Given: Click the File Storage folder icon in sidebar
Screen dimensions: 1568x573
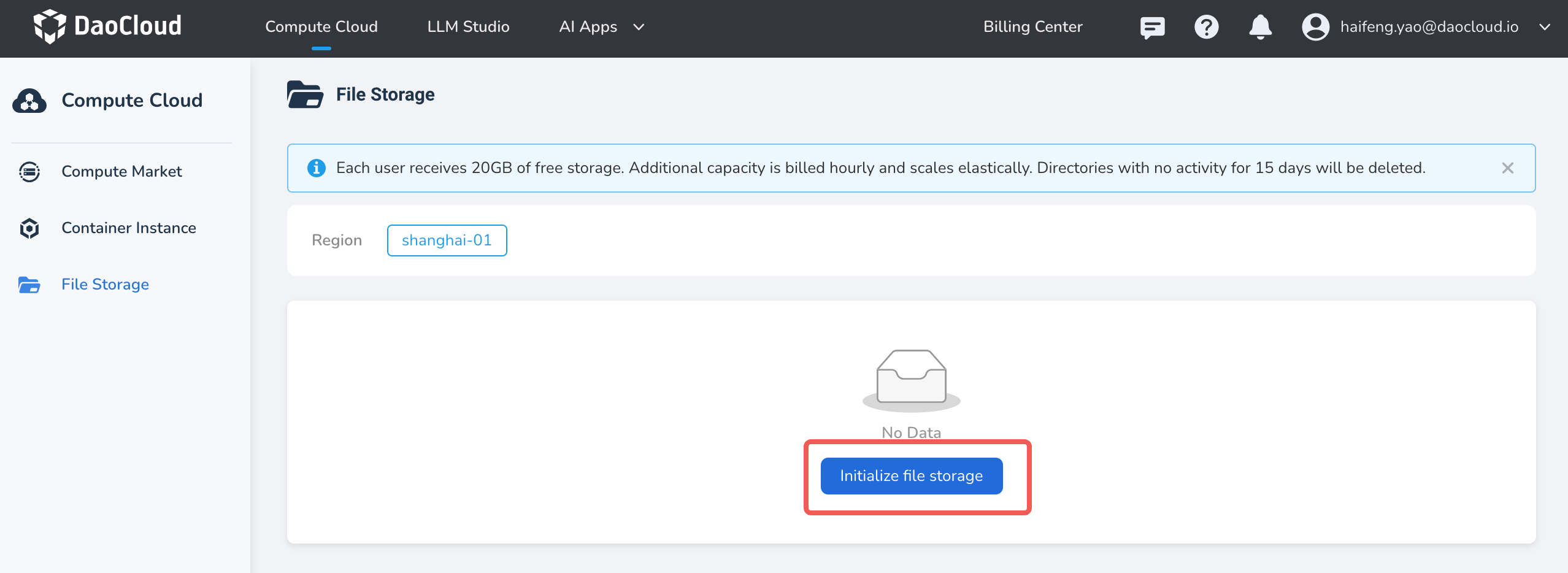Looking at the screenshot, I should (29, 285).
